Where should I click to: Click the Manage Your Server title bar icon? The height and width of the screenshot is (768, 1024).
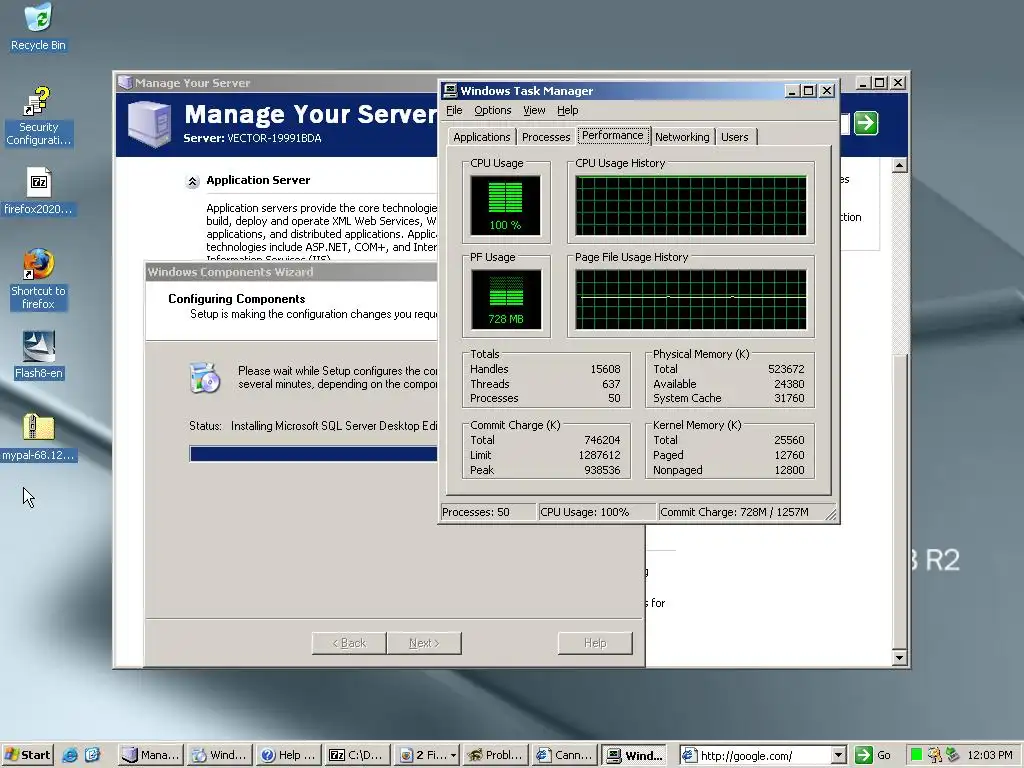[125, 83]
